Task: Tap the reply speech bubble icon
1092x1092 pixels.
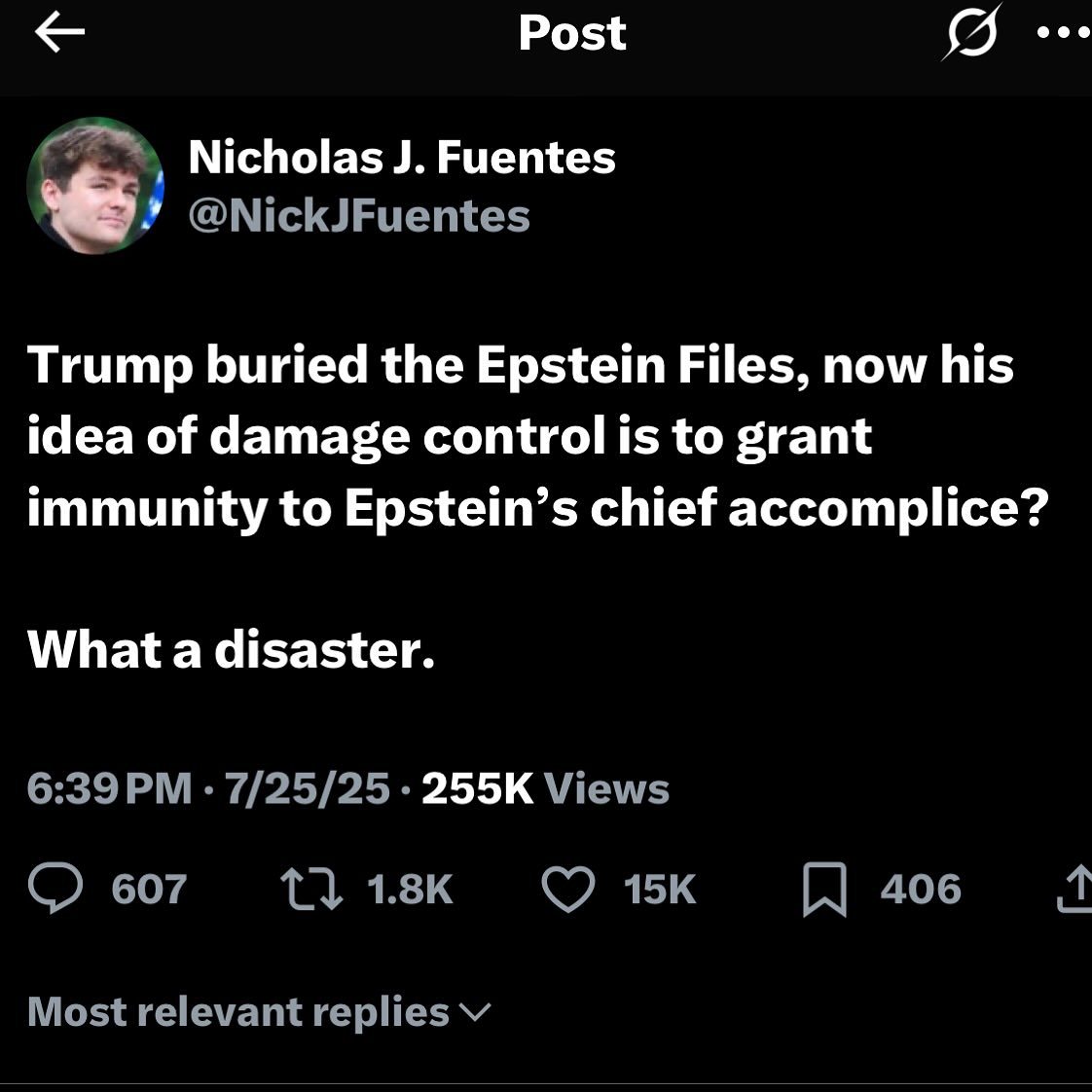Action: (x=55, y=888)
